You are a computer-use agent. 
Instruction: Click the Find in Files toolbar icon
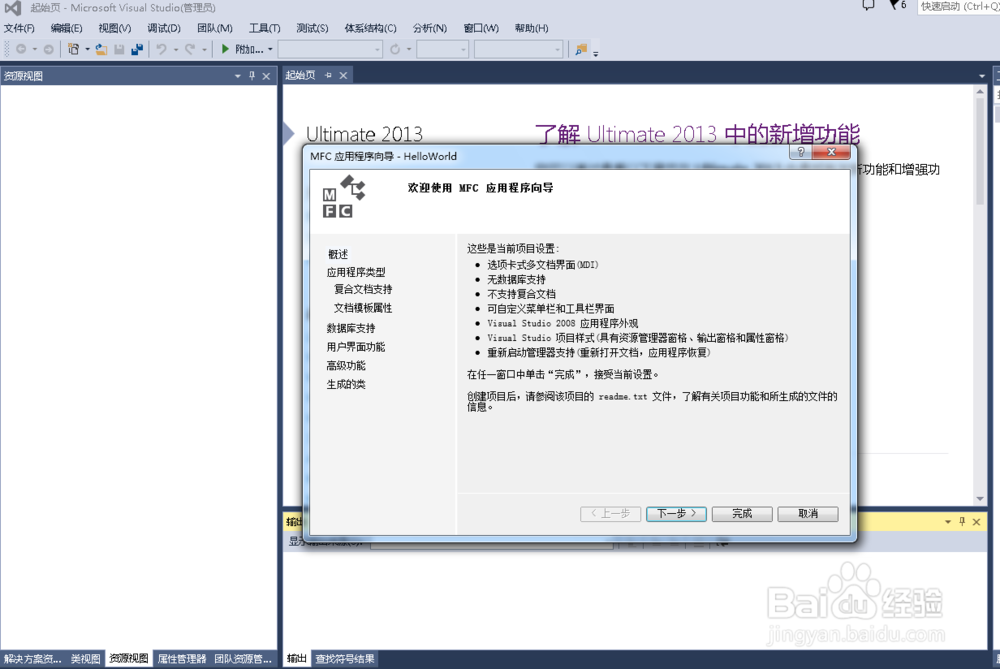(581, 49)
